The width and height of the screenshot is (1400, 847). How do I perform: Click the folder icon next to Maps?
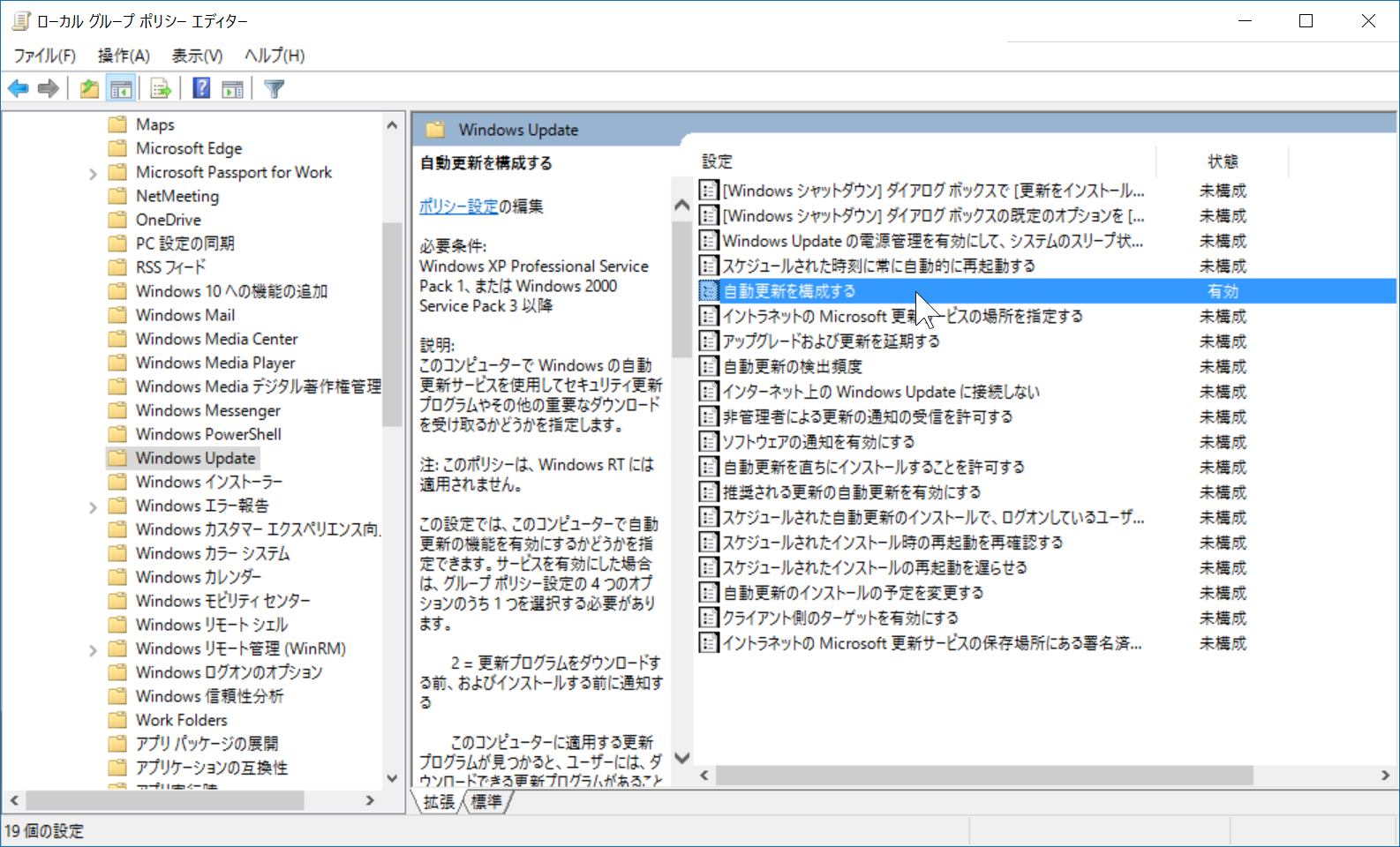pos(117,124)
